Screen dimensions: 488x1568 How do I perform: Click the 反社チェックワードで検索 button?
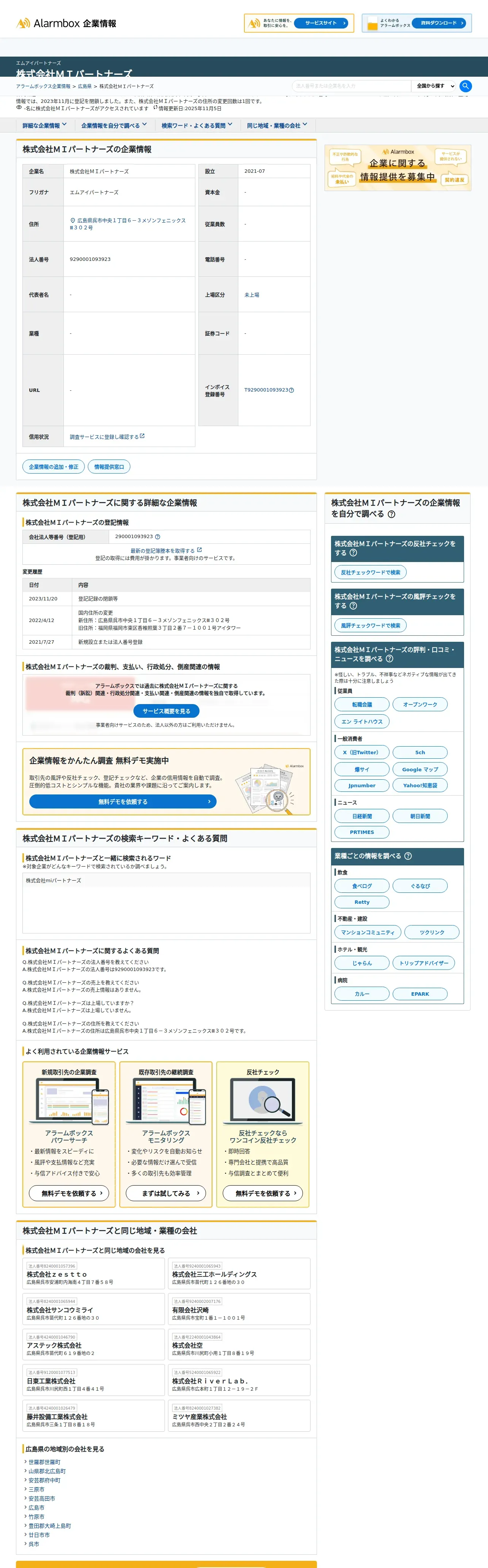[371, 572]
